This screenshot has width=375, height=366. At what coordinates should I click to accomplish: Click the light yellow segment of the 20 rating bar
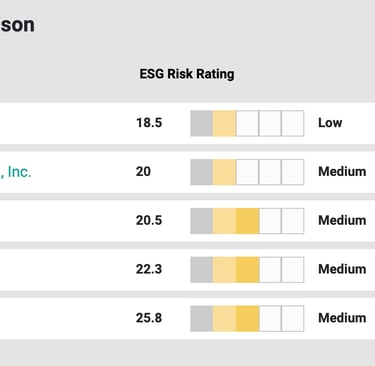(x=224, y=172)
